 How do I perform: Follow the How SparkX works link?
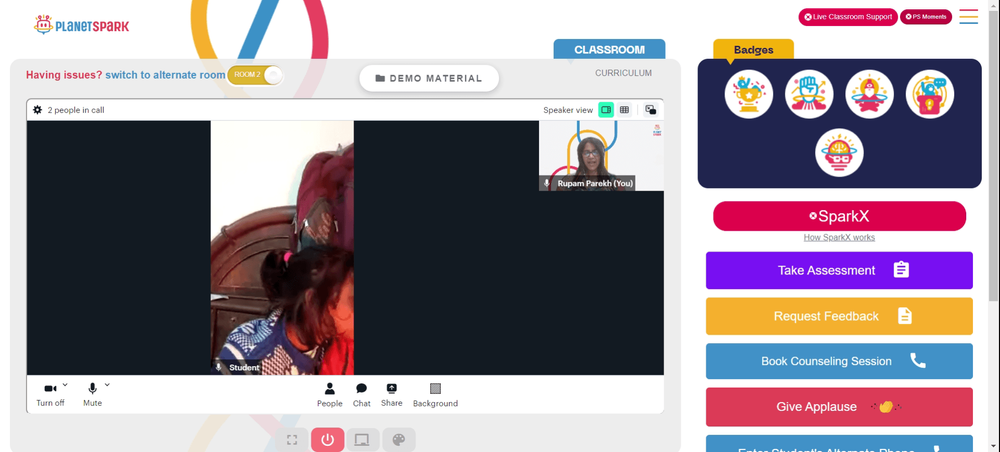[x=839, y=237]
